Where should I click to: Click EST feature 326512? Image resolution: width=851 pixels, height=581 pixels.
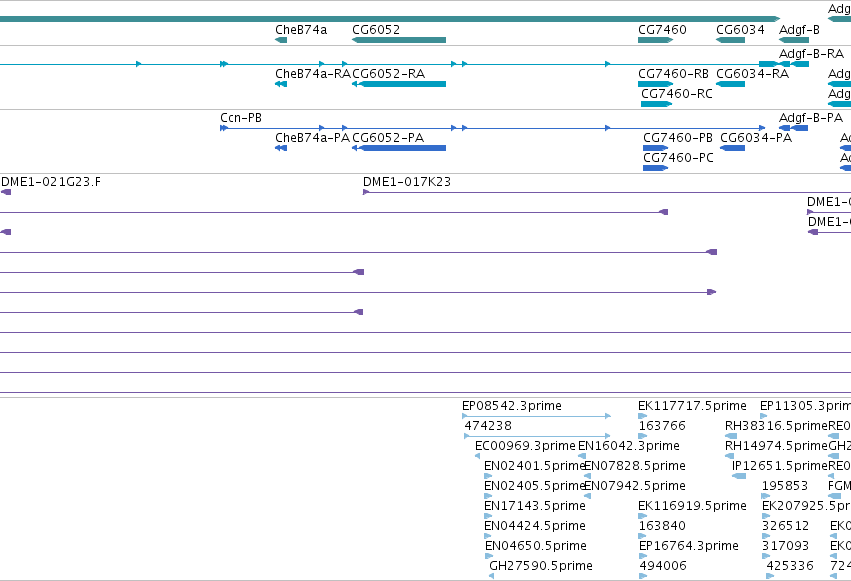pyautogui.click(x=766, y=536)
